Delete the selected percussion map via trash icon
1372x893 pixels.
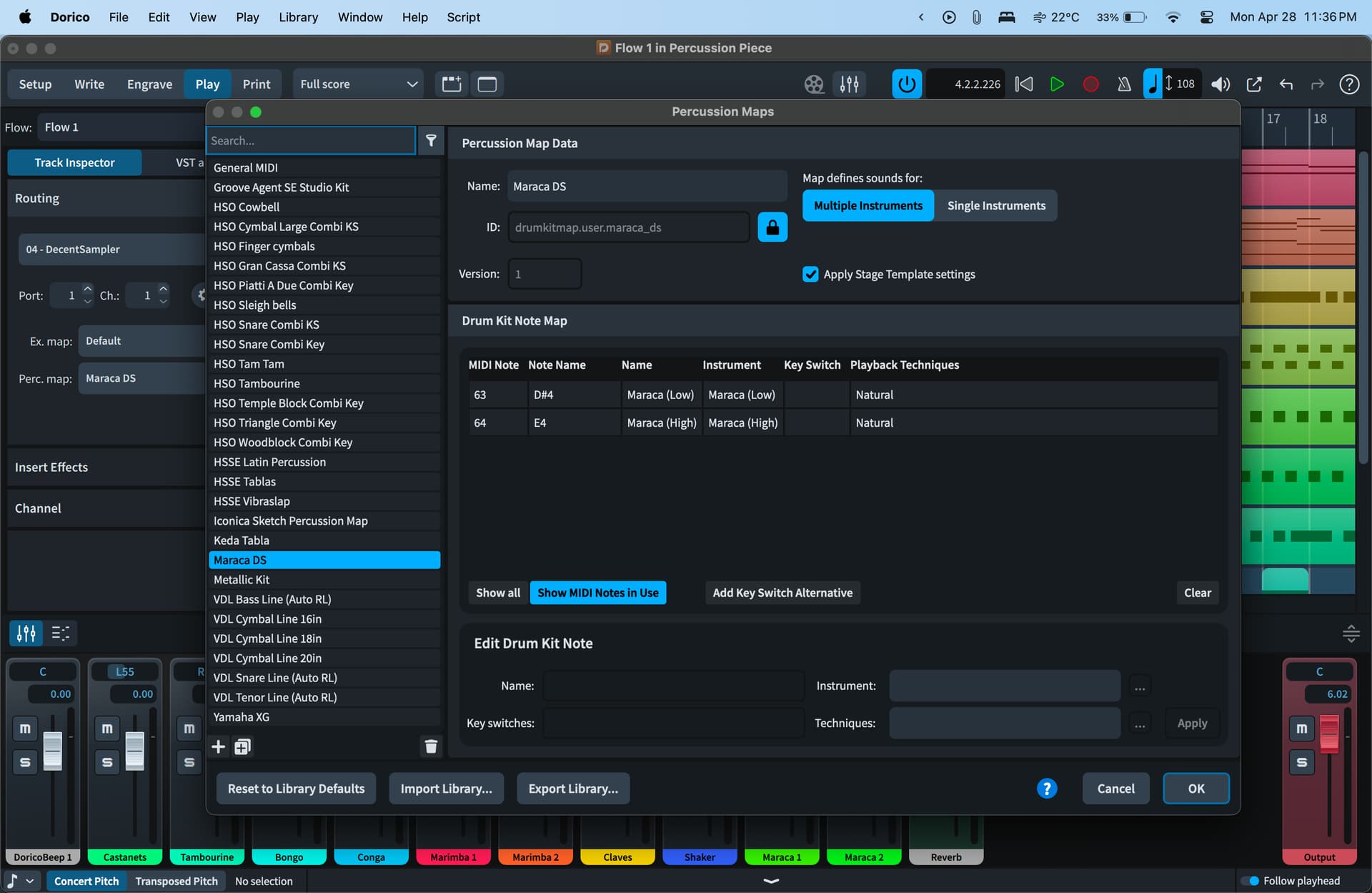coord(431,746)
